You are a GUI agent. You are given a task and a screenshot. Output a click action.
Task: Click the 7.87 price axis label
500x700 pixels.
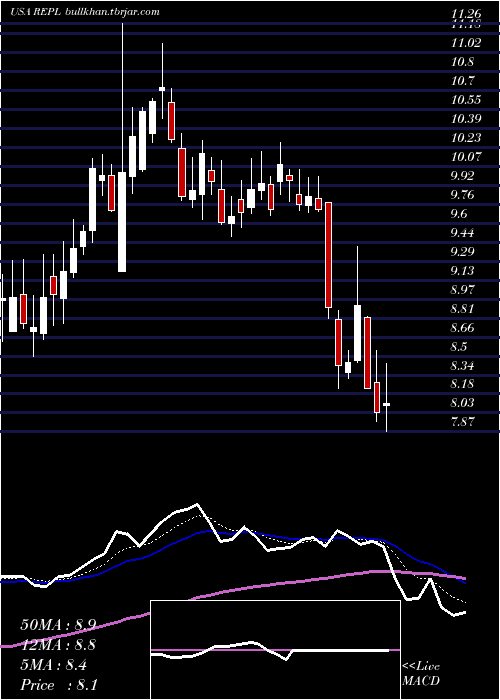click(462, 422)
